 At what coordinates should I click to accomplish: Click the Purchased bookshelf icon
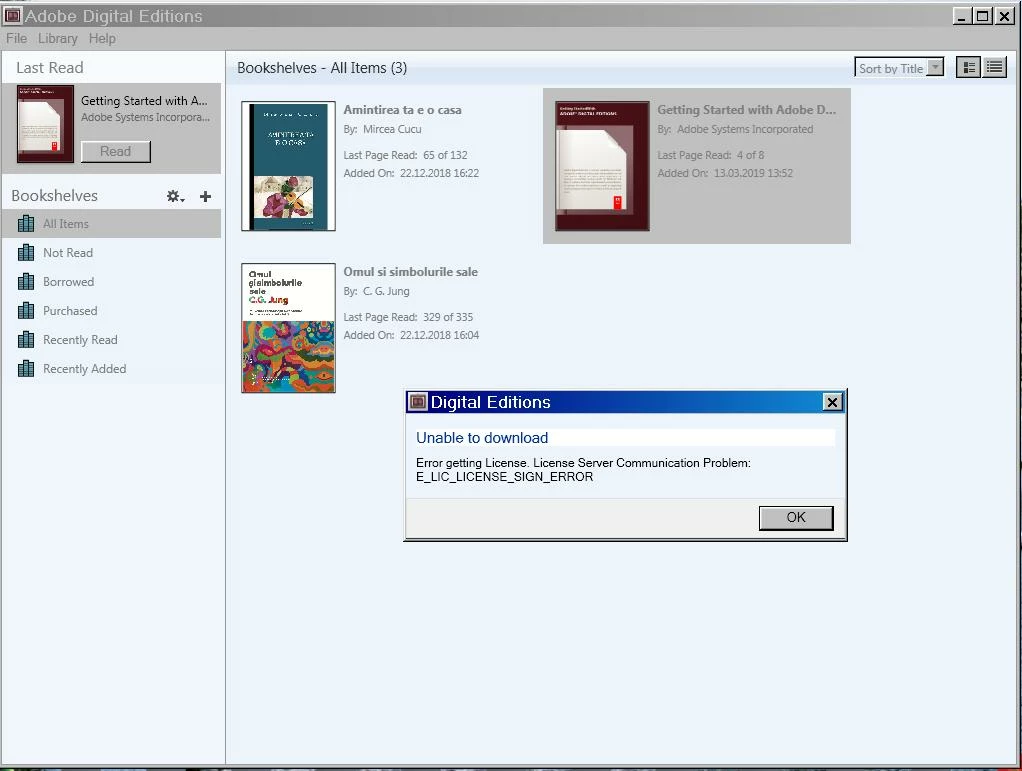(x=26, y=310)
